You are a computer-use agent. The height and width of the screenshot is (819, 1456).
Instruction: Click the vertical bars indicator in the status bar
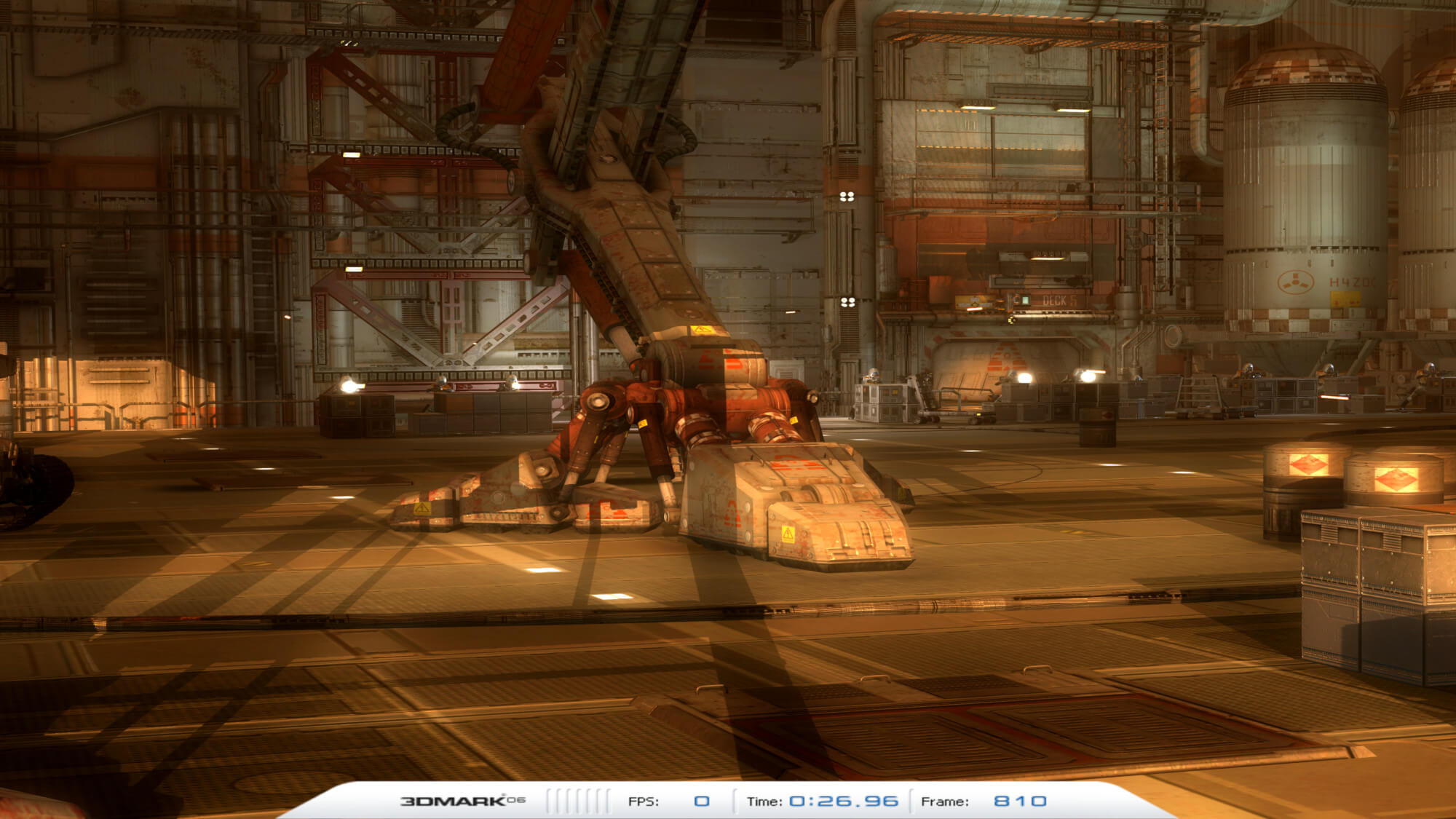[x=578, y=801]
